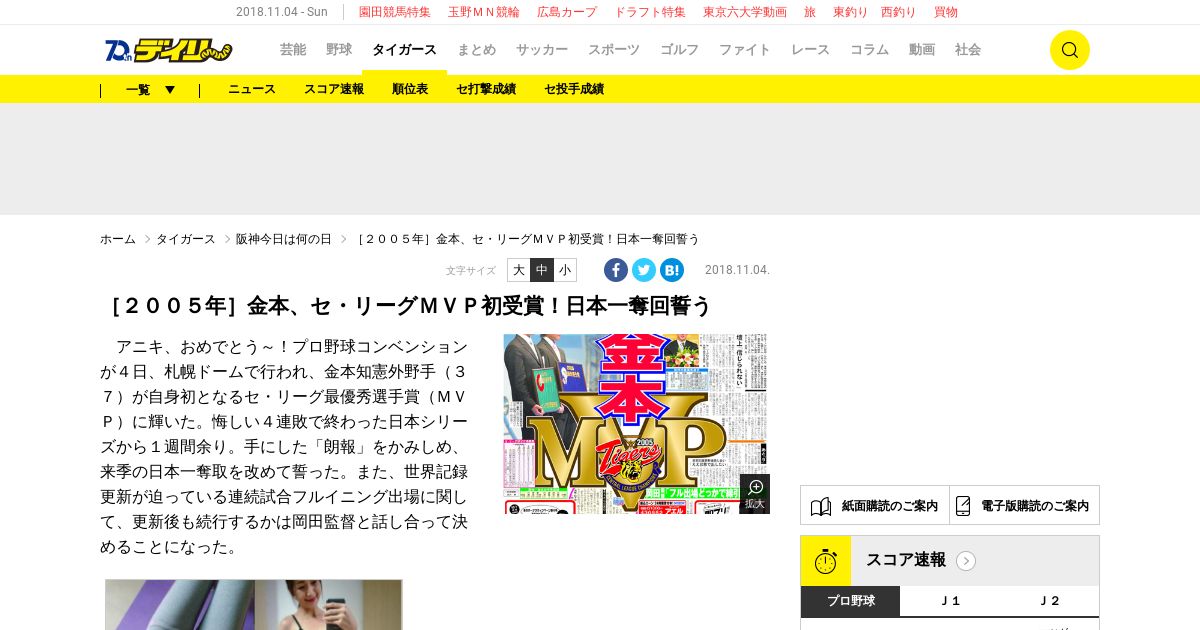1200x630 pixels.
Task: Open the コラム navigation section
Action: [x=869, y=49]
